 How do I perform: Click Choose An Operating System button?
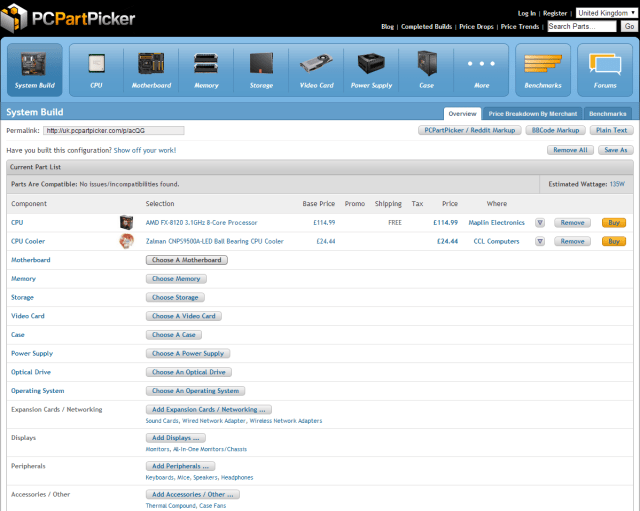[196, 391]
